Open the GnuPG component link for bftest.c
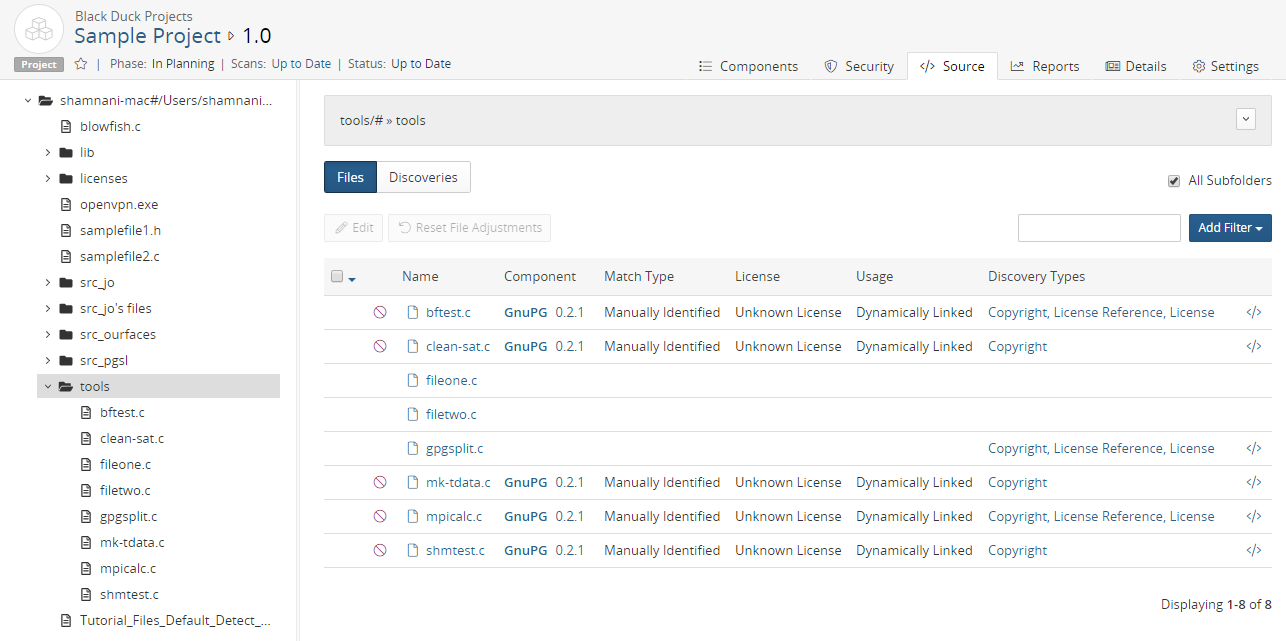The width and height of the screenshot is (1286, 641). point(525,313)
